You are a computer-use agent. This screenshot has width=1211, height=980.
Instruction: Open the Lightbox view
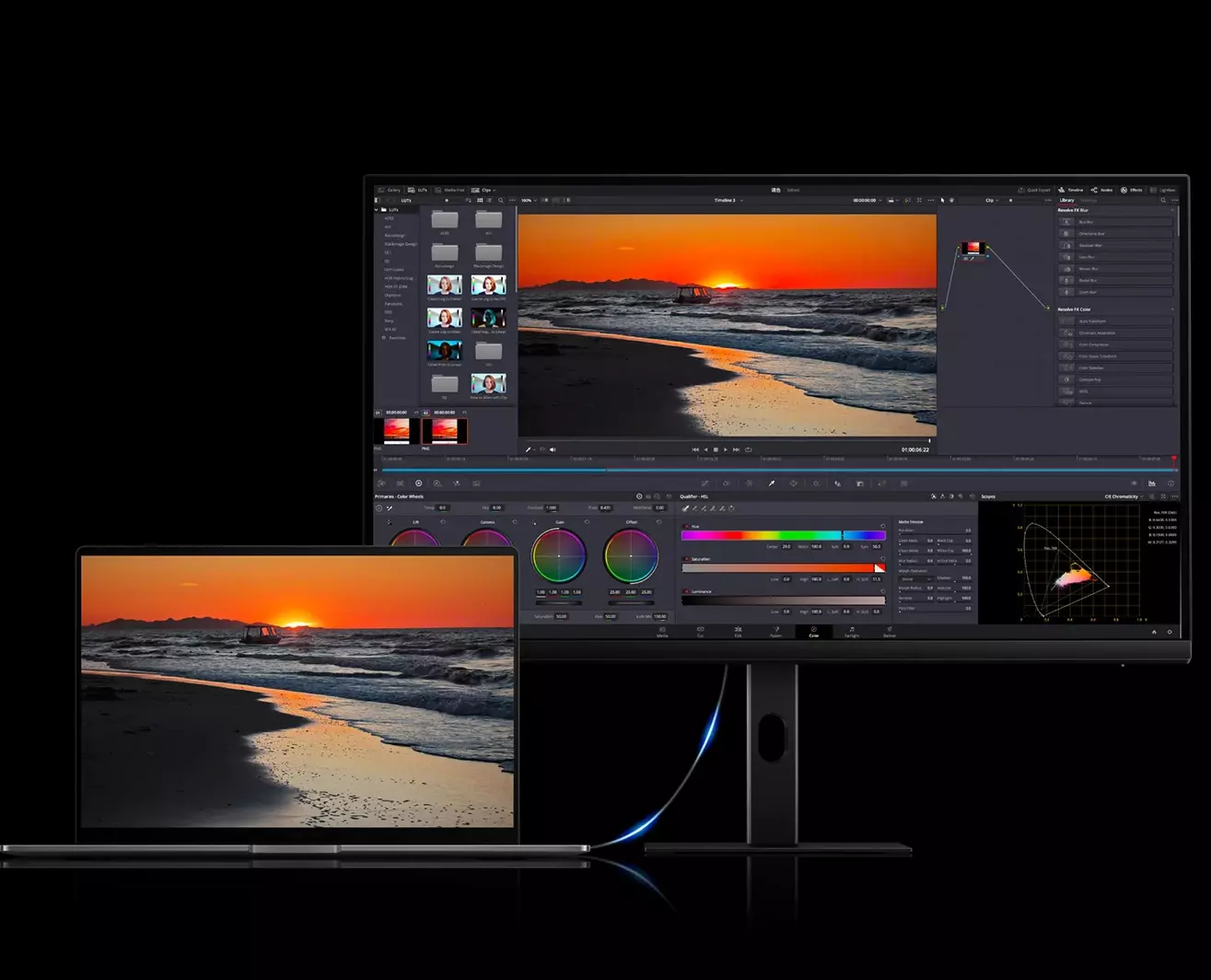1162,190
